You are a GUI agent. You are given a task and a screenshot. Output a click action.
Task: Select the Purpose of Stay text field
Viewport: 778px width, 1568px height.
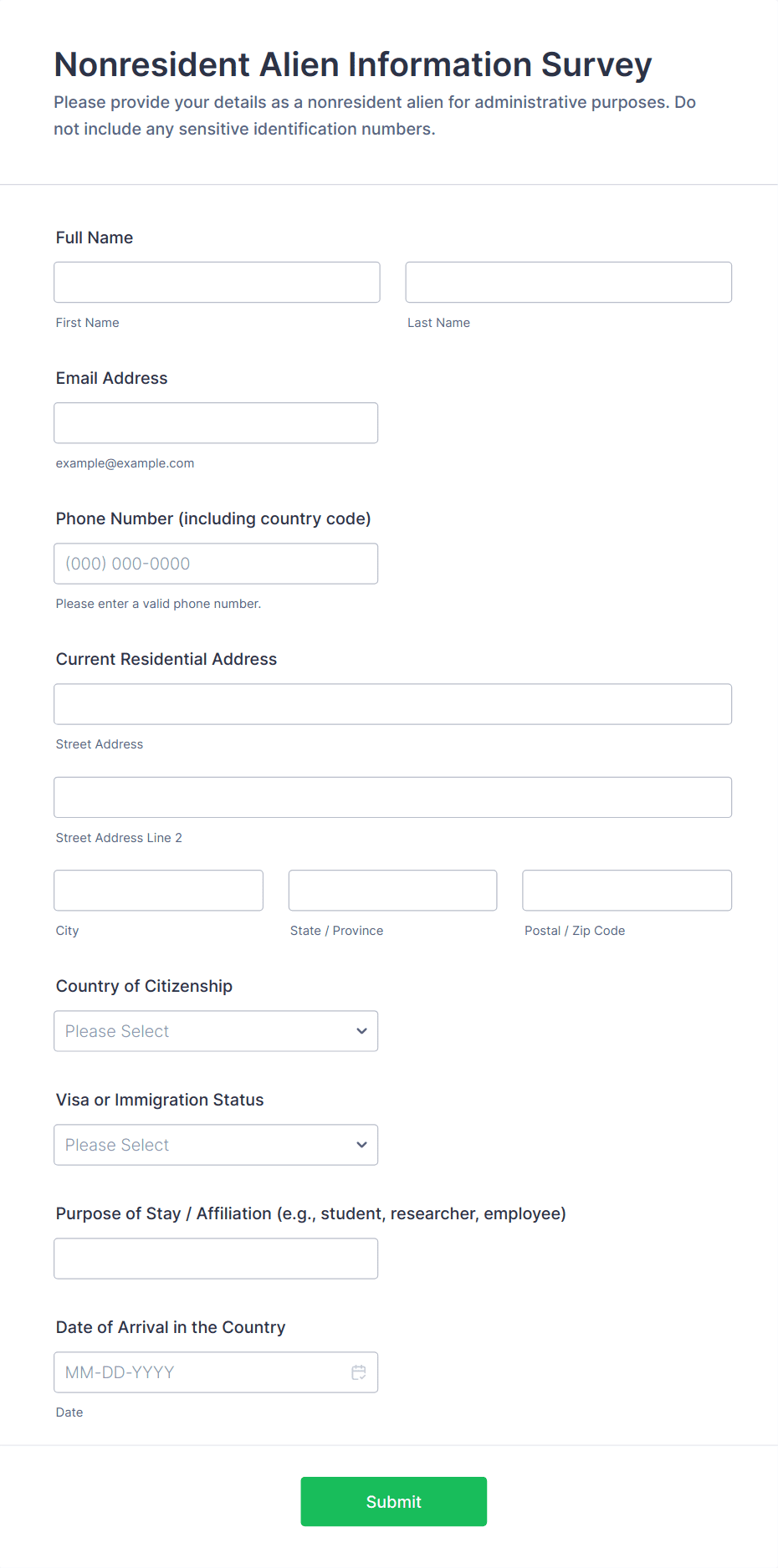tap(216, 1259)
